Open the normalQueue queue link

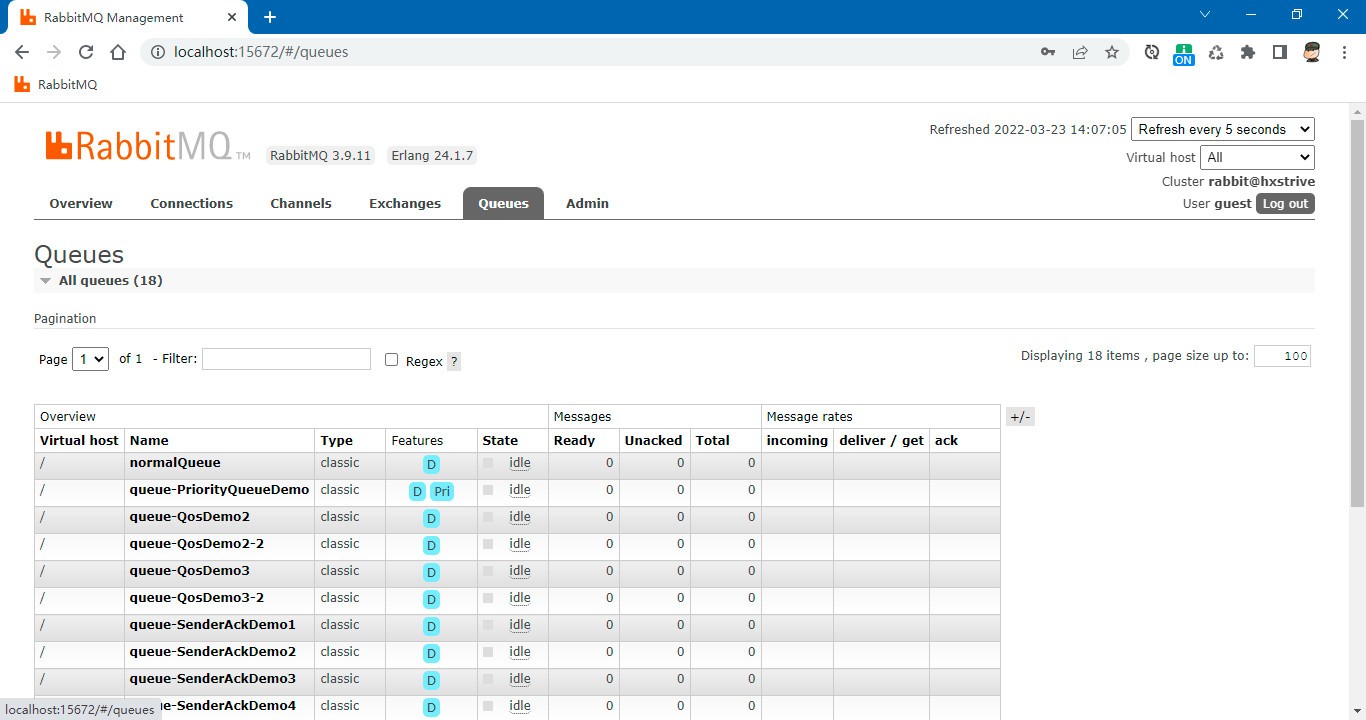pos(175,463)
